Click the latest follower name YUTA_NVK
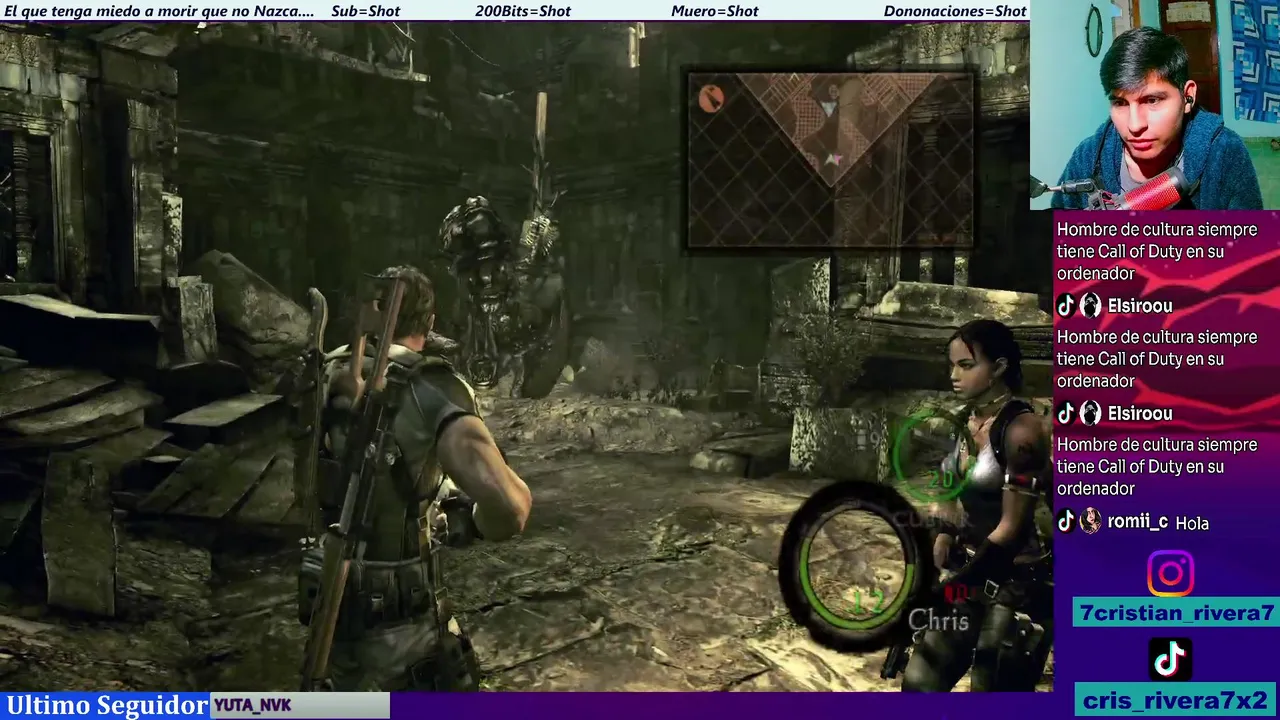Screen dimensions: 1280x720 click(x=252, y=705)
